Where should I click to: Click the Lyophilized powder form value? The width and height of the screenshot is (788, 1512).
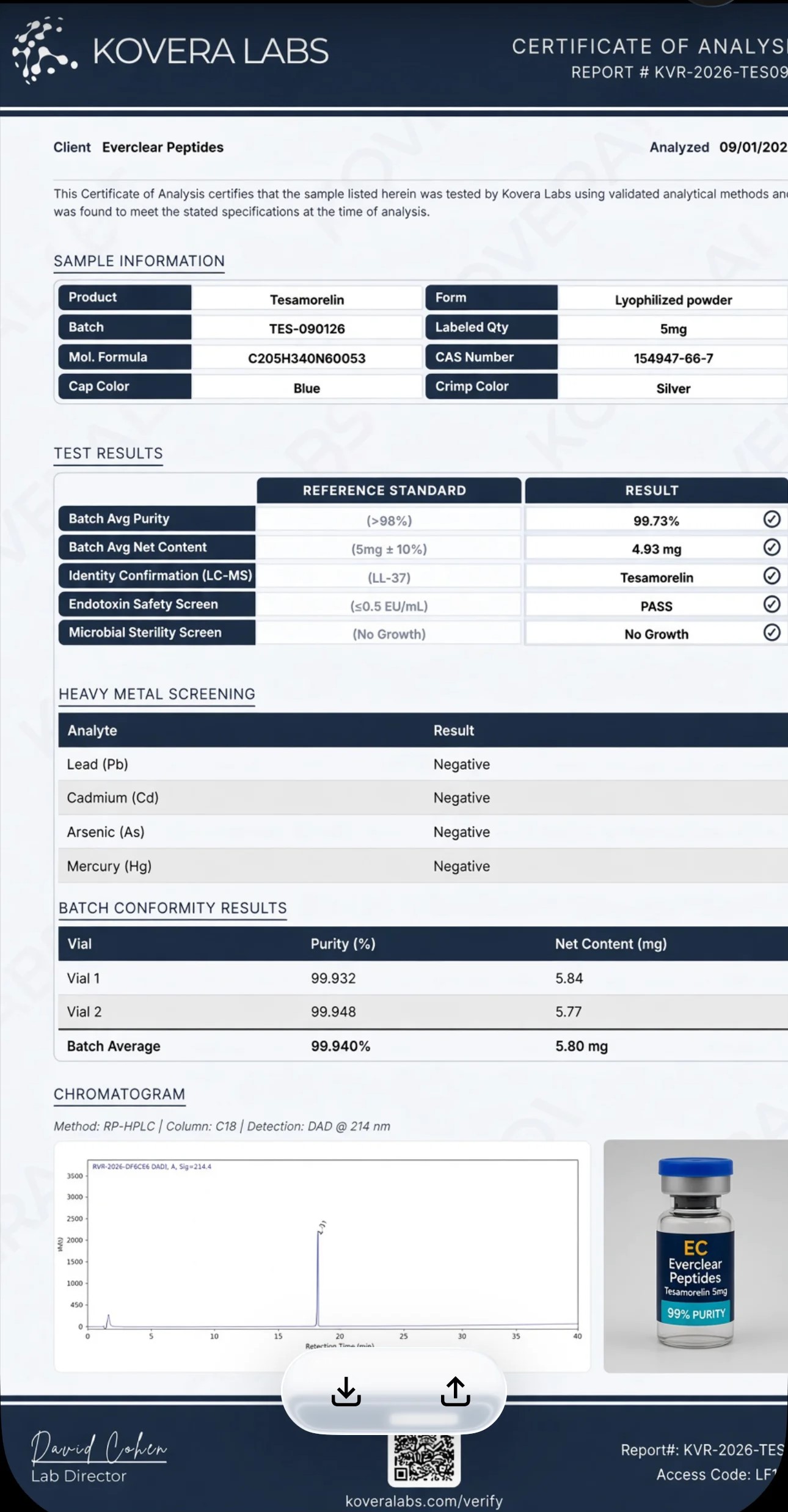click(x=673, y=300)
